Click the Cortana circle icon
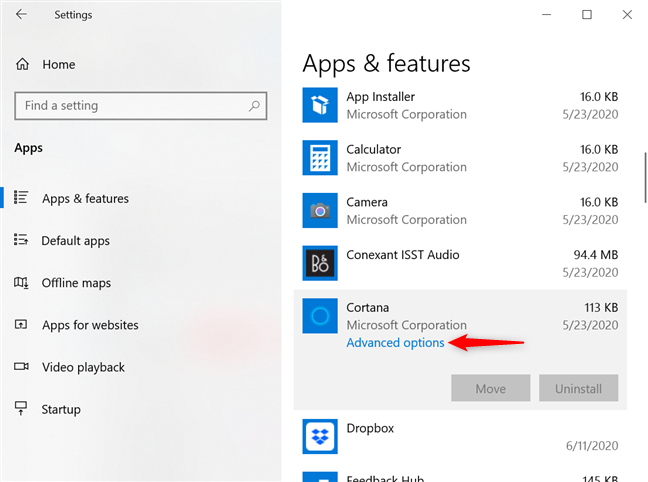648x482 pixels. 320,316
